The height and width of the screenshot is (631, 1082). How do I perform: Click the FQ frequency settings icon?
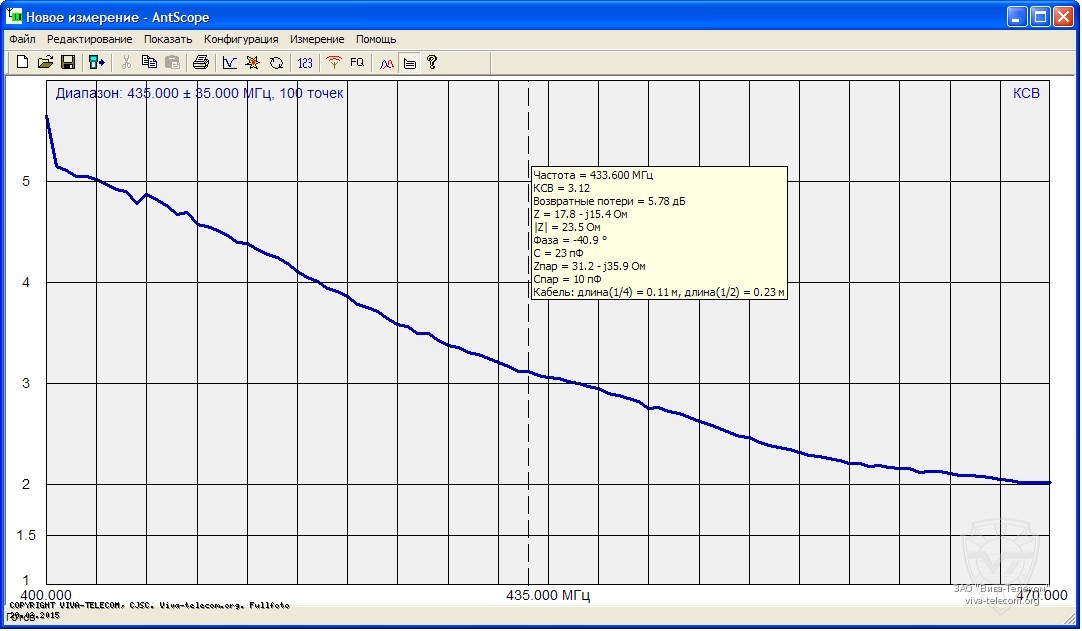357,63
